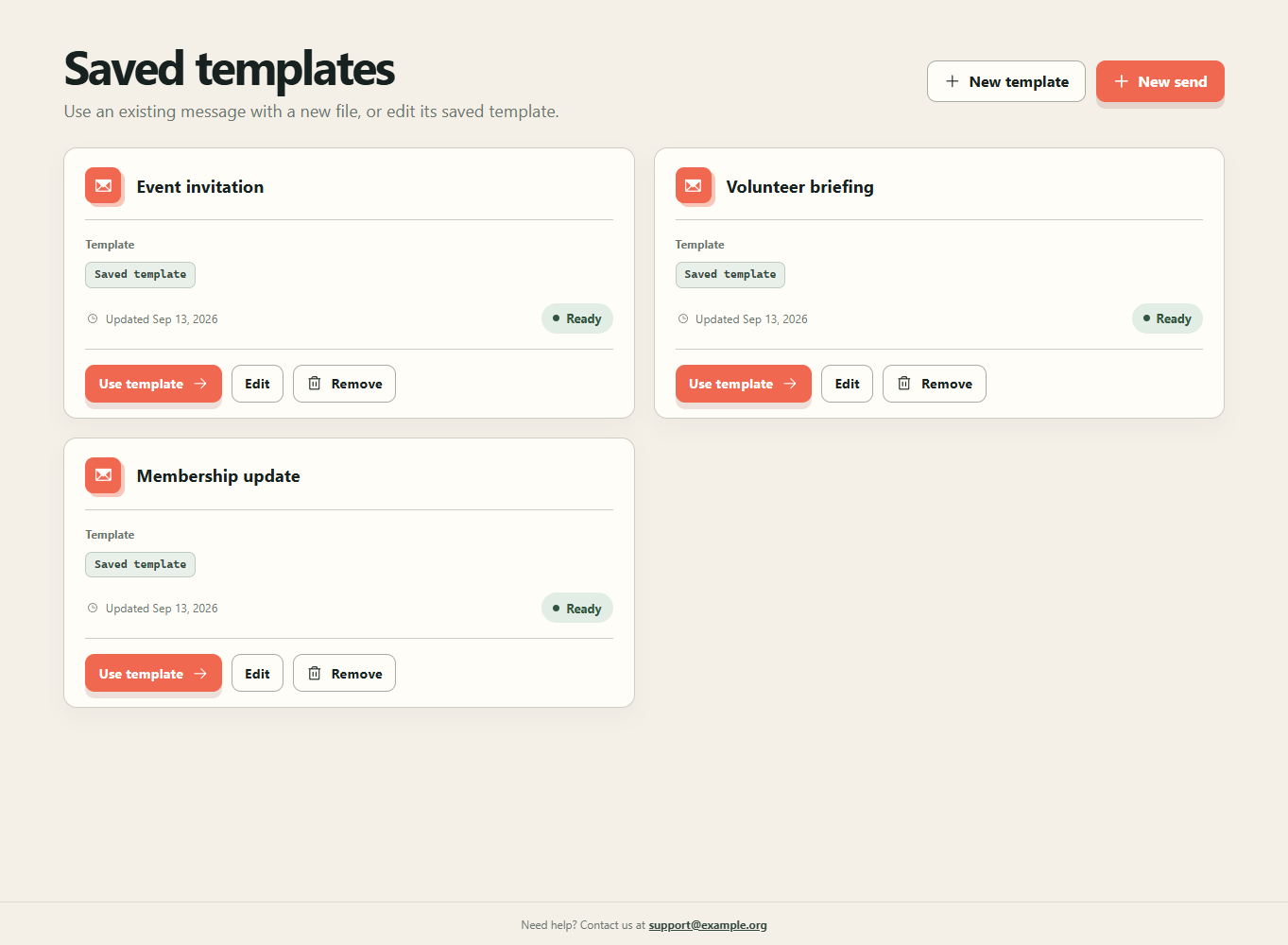
Task: Click the Ready status on Membership update
Action: coord(577,609)
